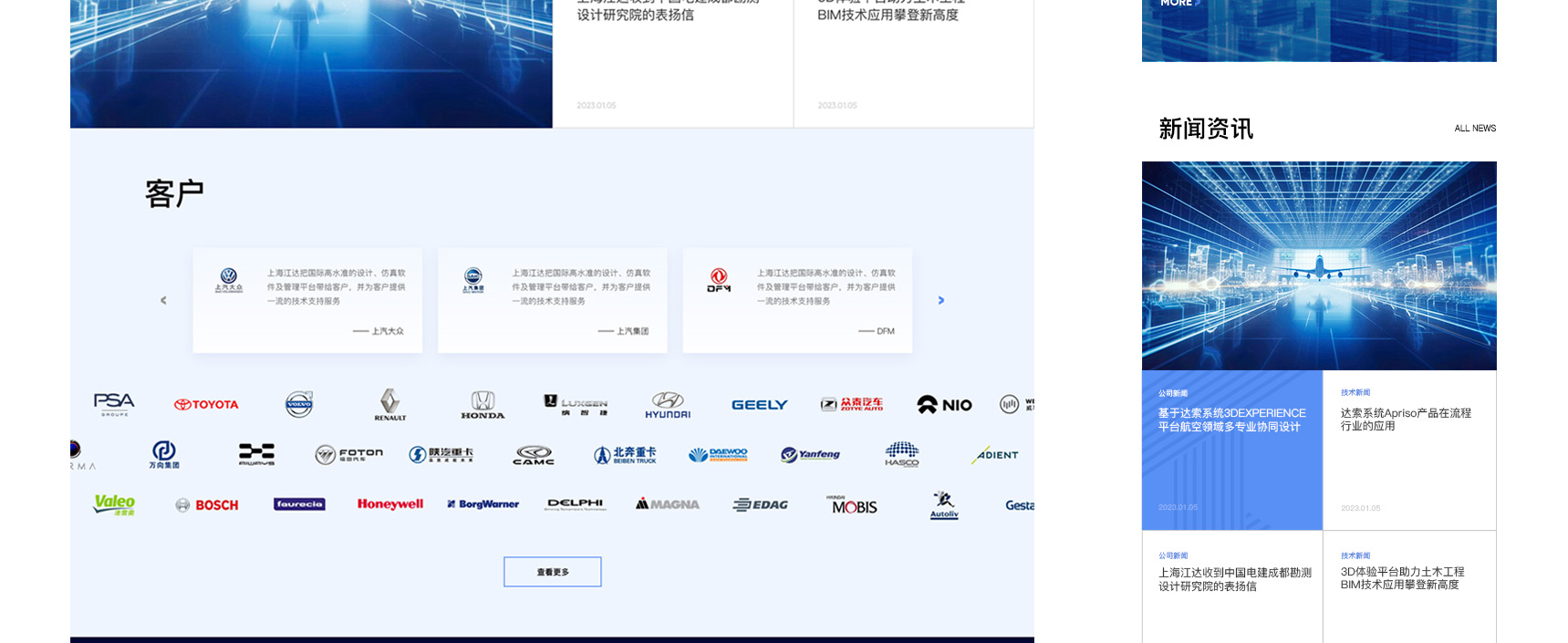
Task: Click the EDAG logo
Action: (761, 504)
